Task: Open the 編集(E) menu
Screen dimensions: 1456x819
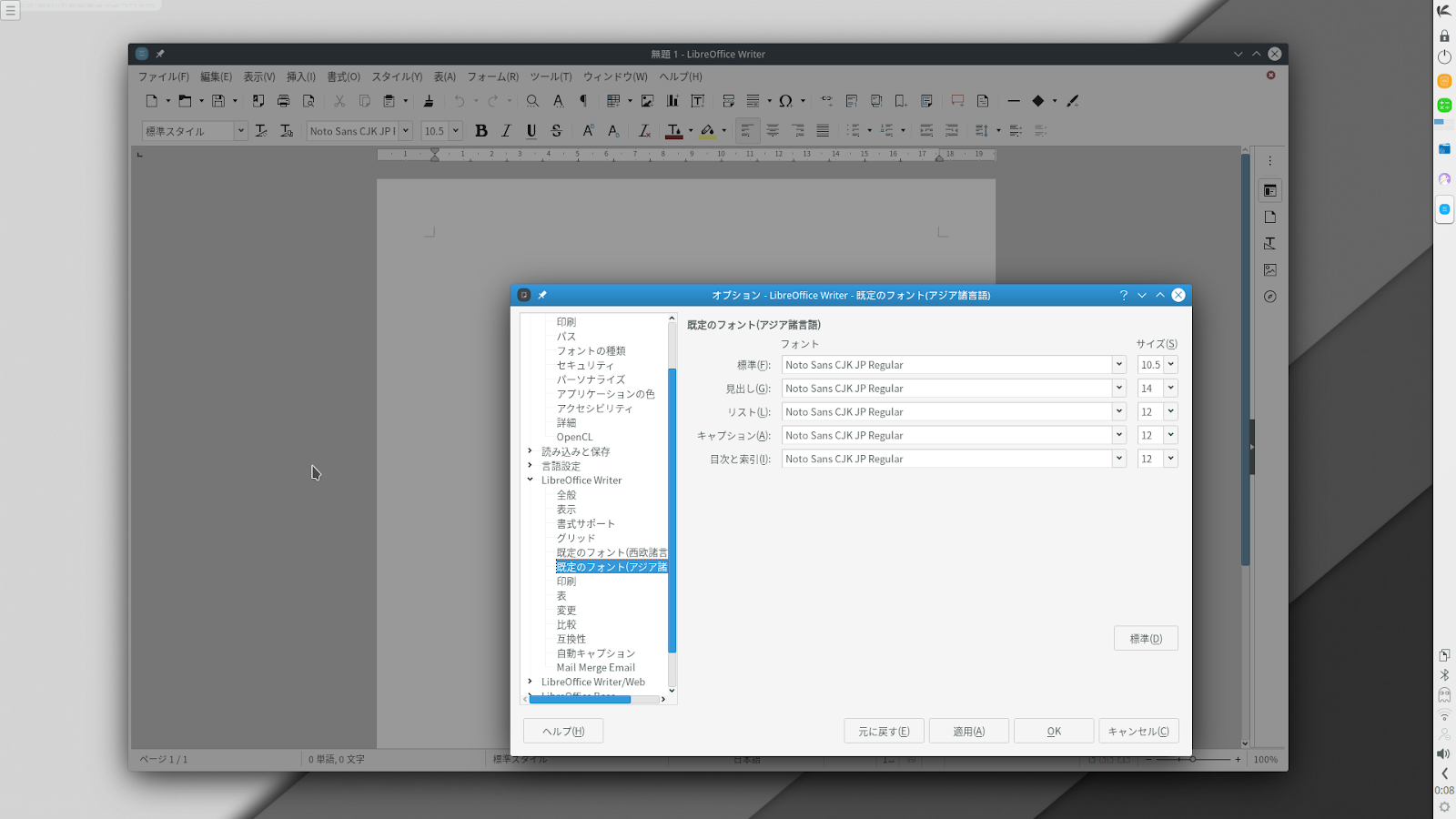Action: 217,77
